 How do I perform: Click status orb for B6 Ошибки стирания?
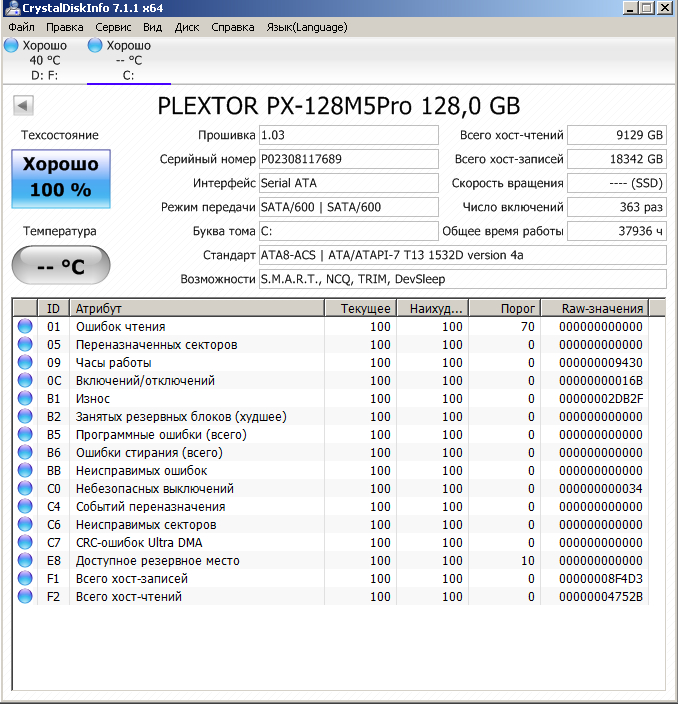(25, 452)
